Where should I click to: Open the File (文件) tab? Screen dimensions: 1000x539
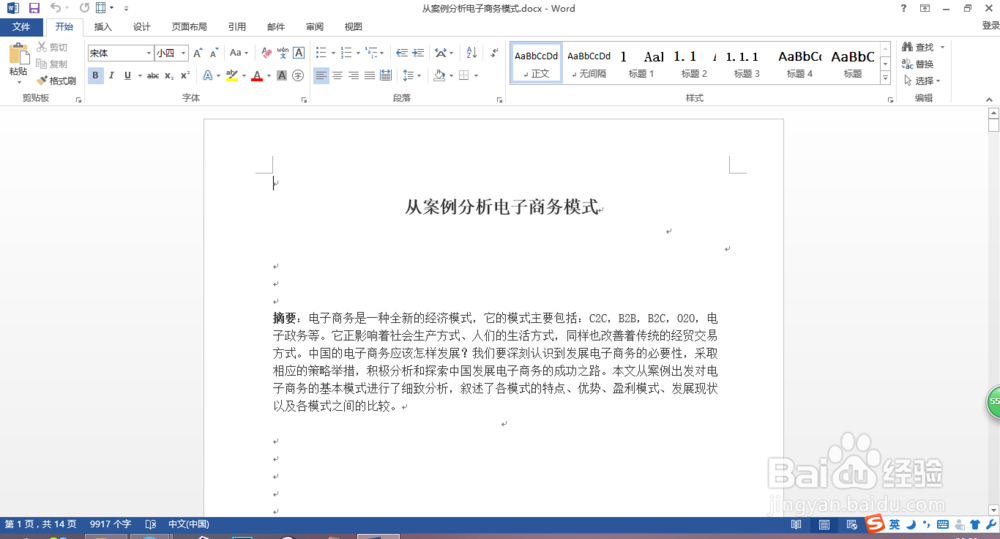click(21, 27)
